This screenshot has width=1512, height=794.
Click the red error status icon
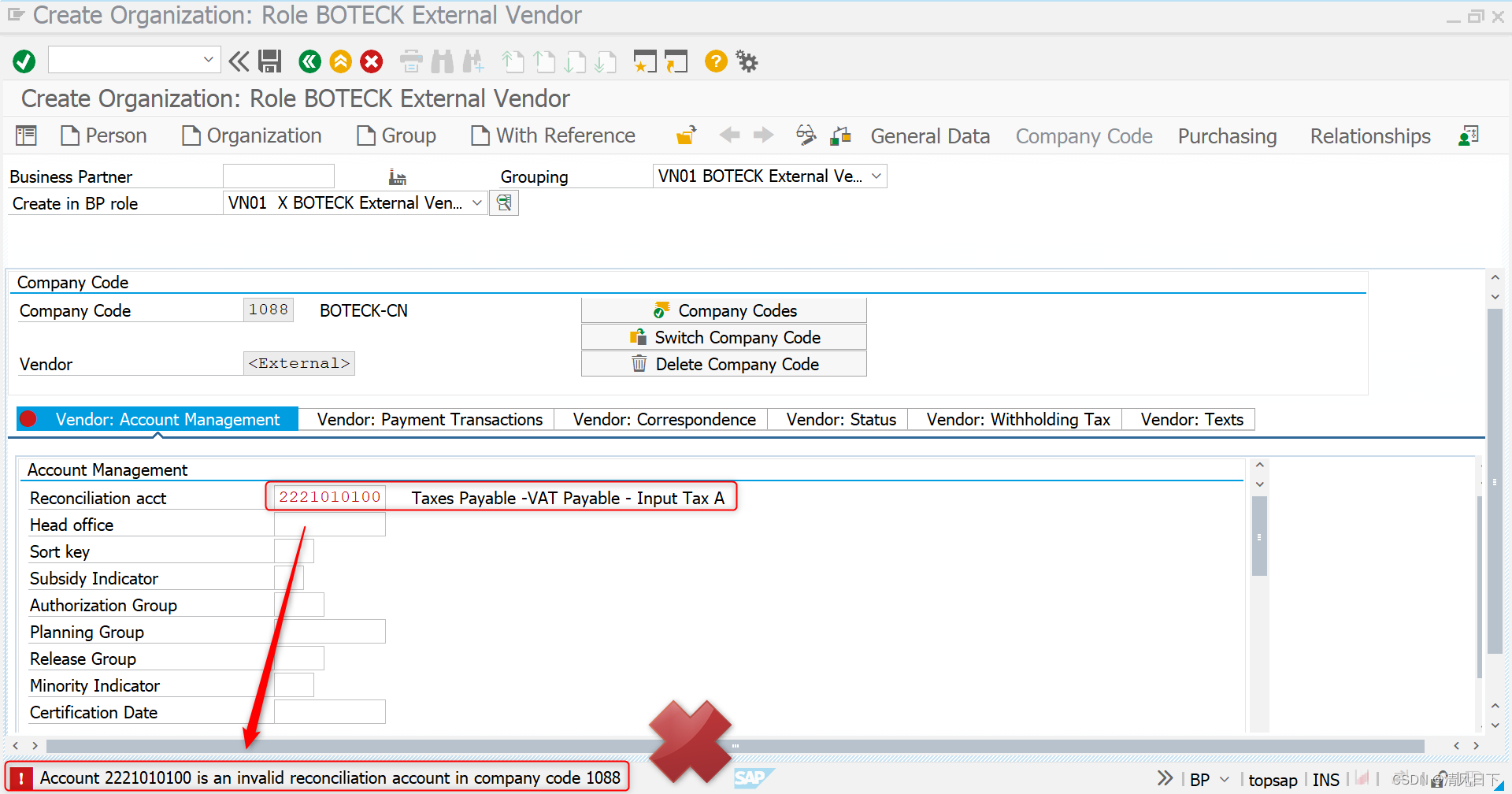click(x=20, y=778)
